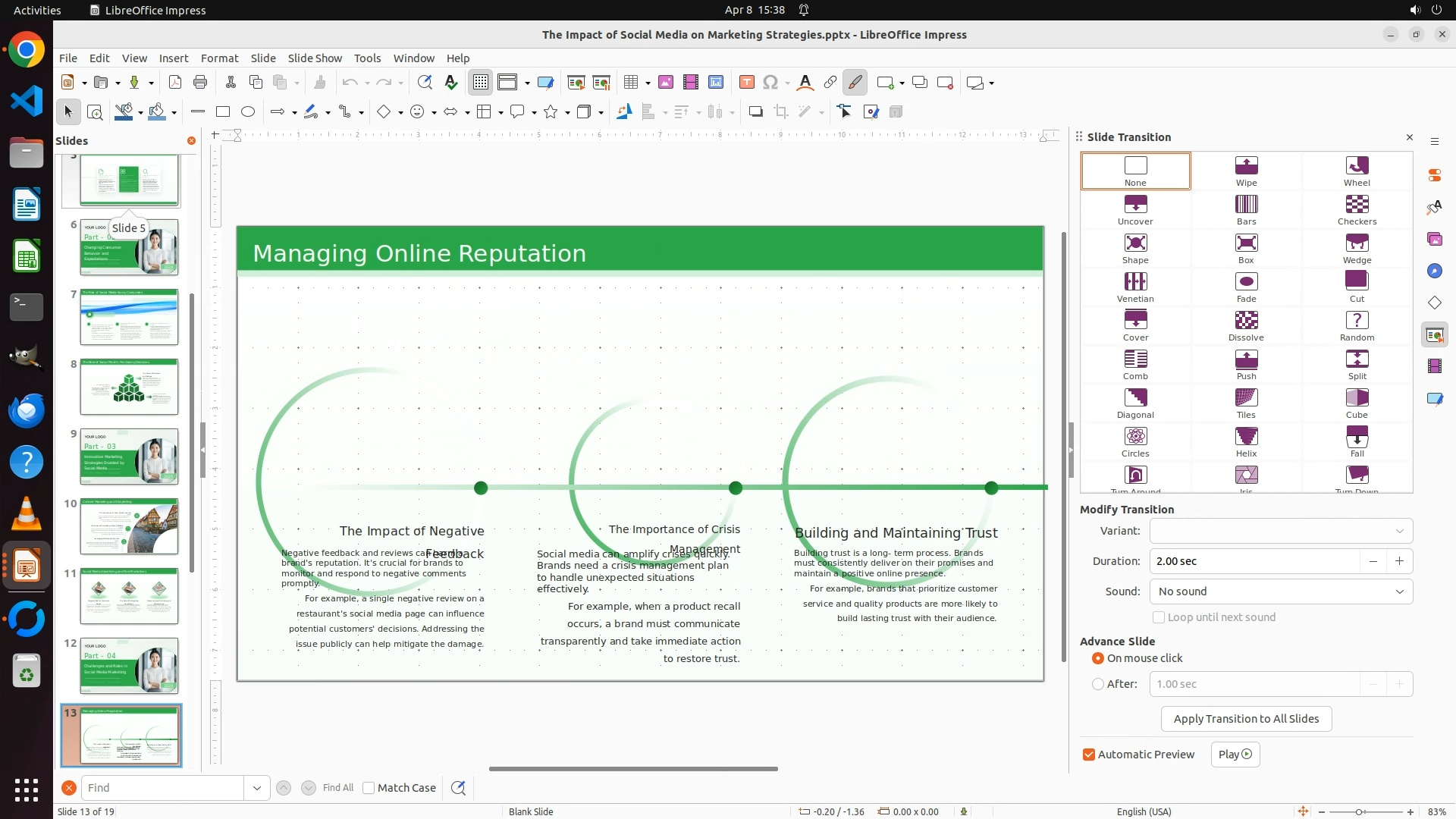Click the zoom slider in status bar

1359,811
